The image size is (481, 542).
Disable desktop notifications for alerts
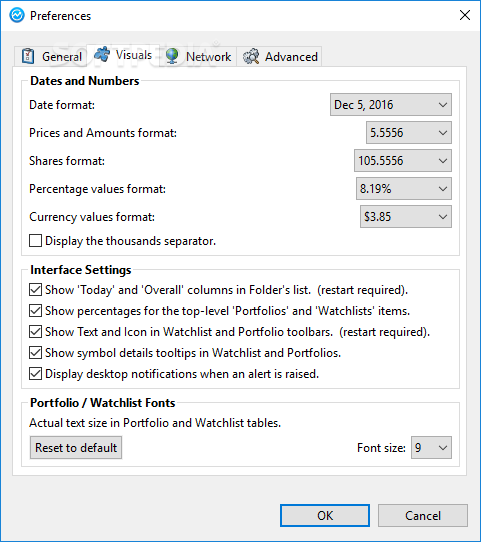[36, 374]
